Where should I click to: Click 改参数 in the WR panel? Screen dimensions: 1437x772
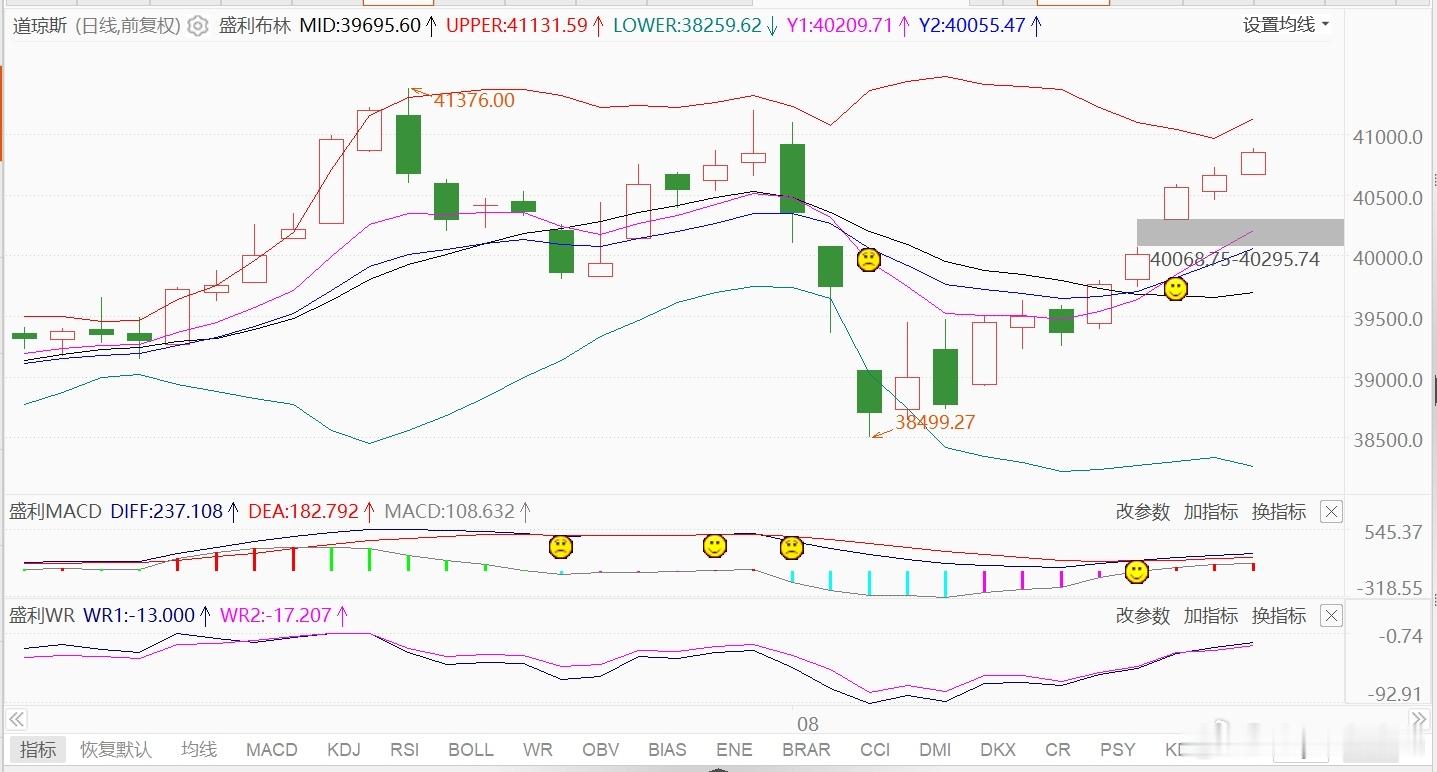1143,616
